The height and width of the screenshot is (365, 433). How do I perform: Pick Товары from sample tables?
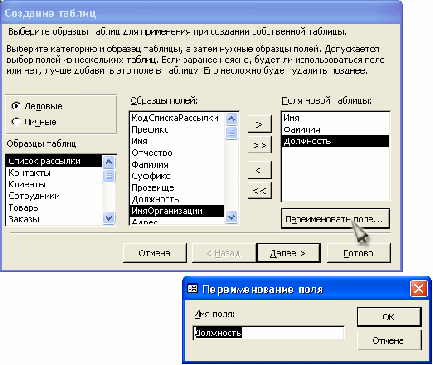coord(54,207)
